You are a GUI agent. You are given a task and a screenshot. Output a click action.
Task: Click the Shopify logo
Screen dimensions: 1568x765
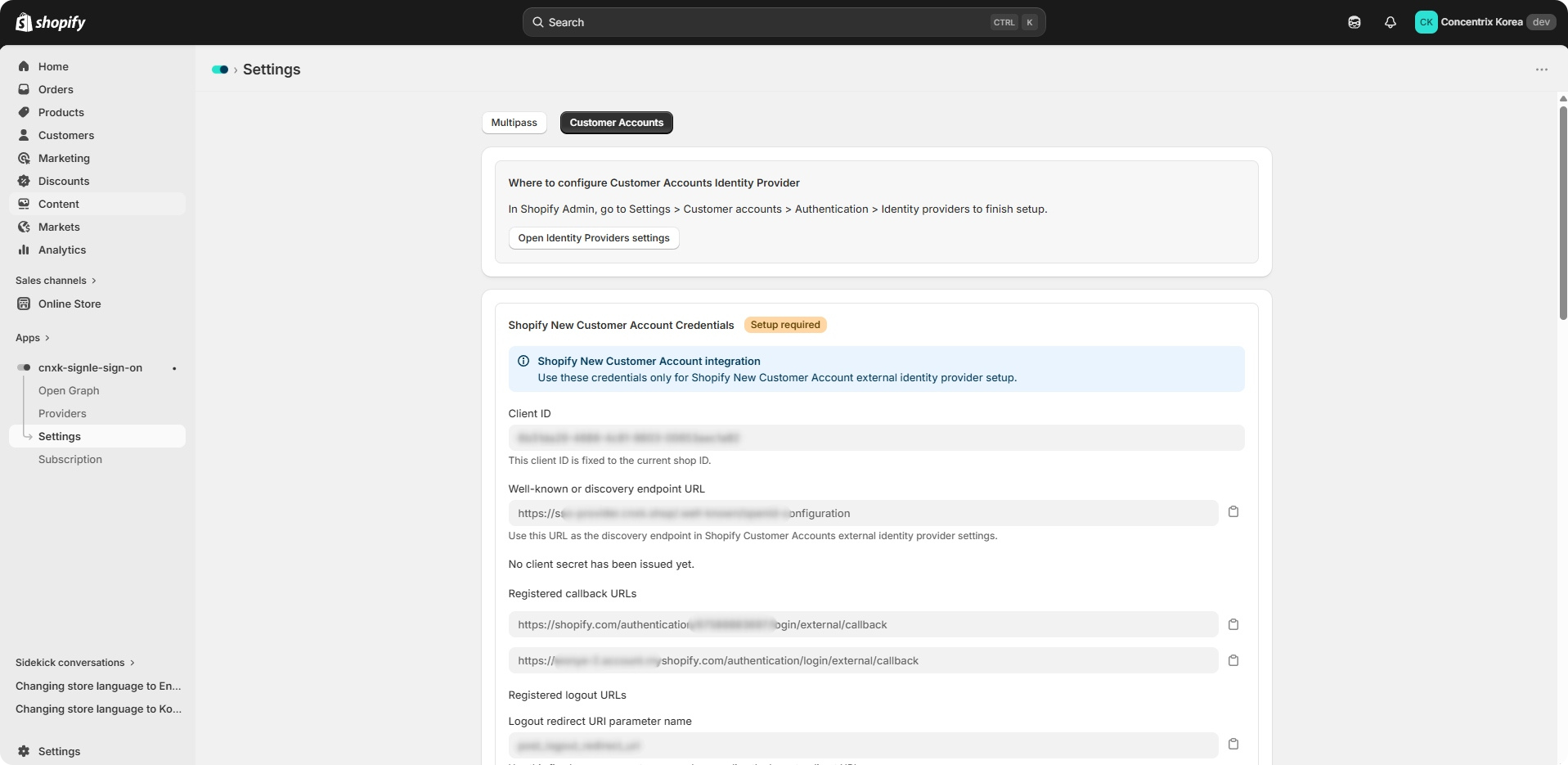pos(51,22)
